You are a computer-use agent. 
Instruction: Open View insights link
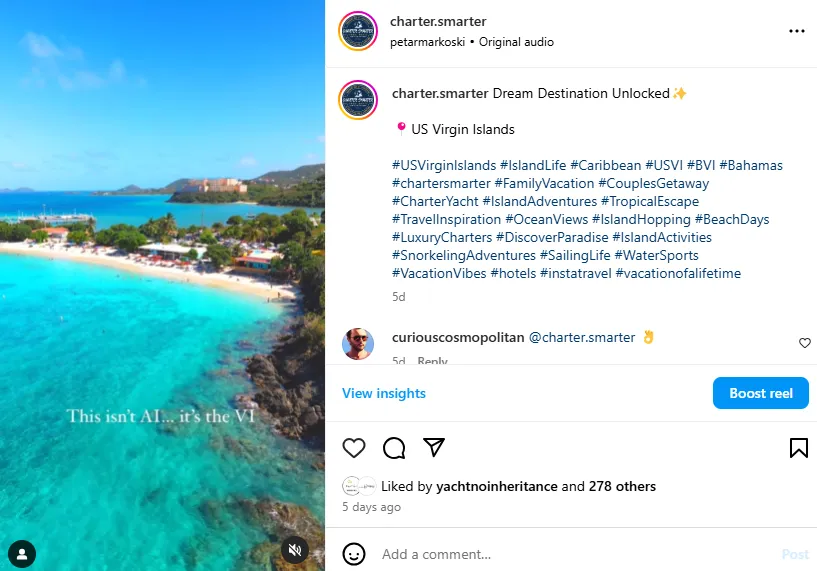click(384, 393)
